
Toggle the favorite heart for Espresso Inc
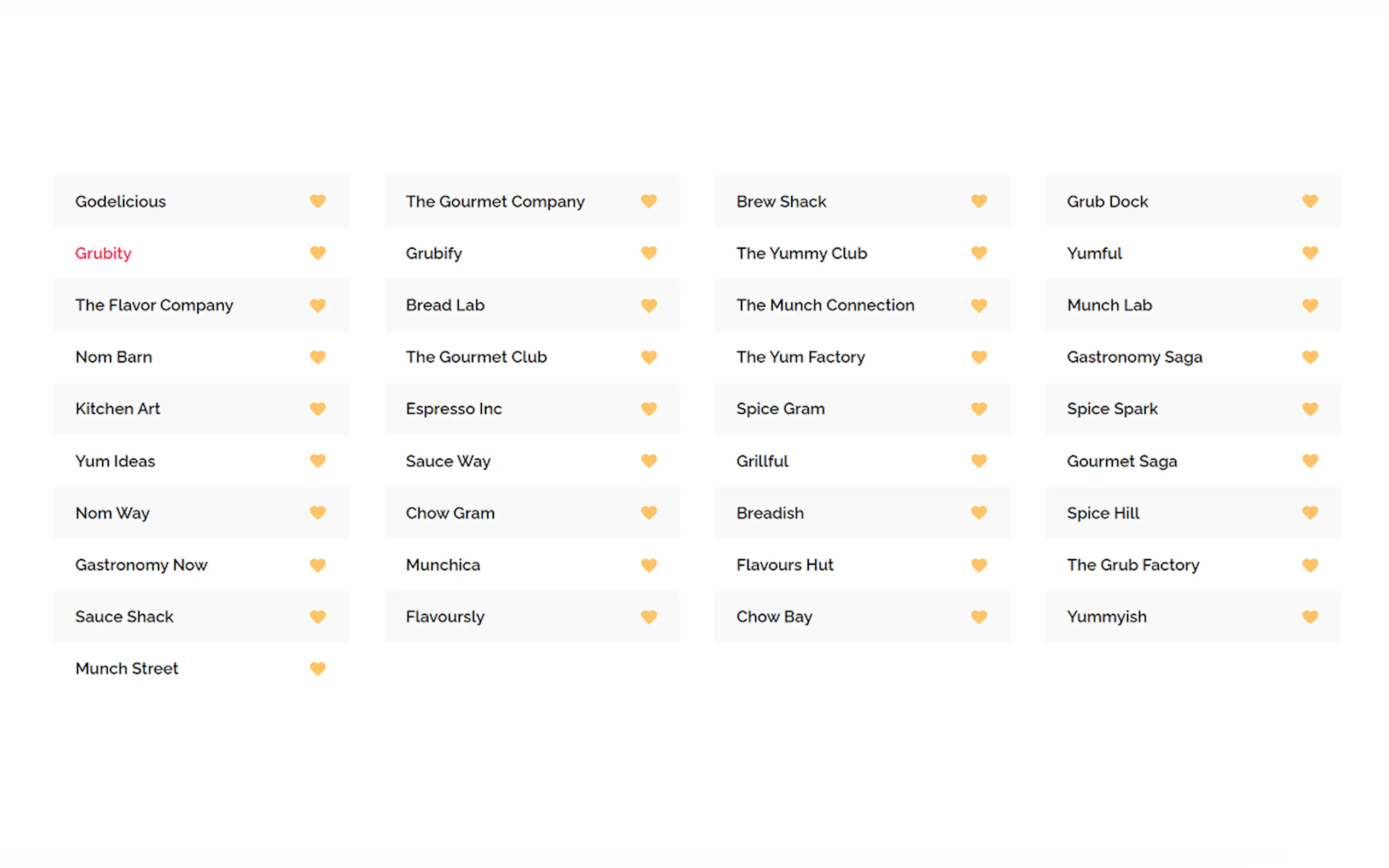pyautogui.click(x=648, y=409)
